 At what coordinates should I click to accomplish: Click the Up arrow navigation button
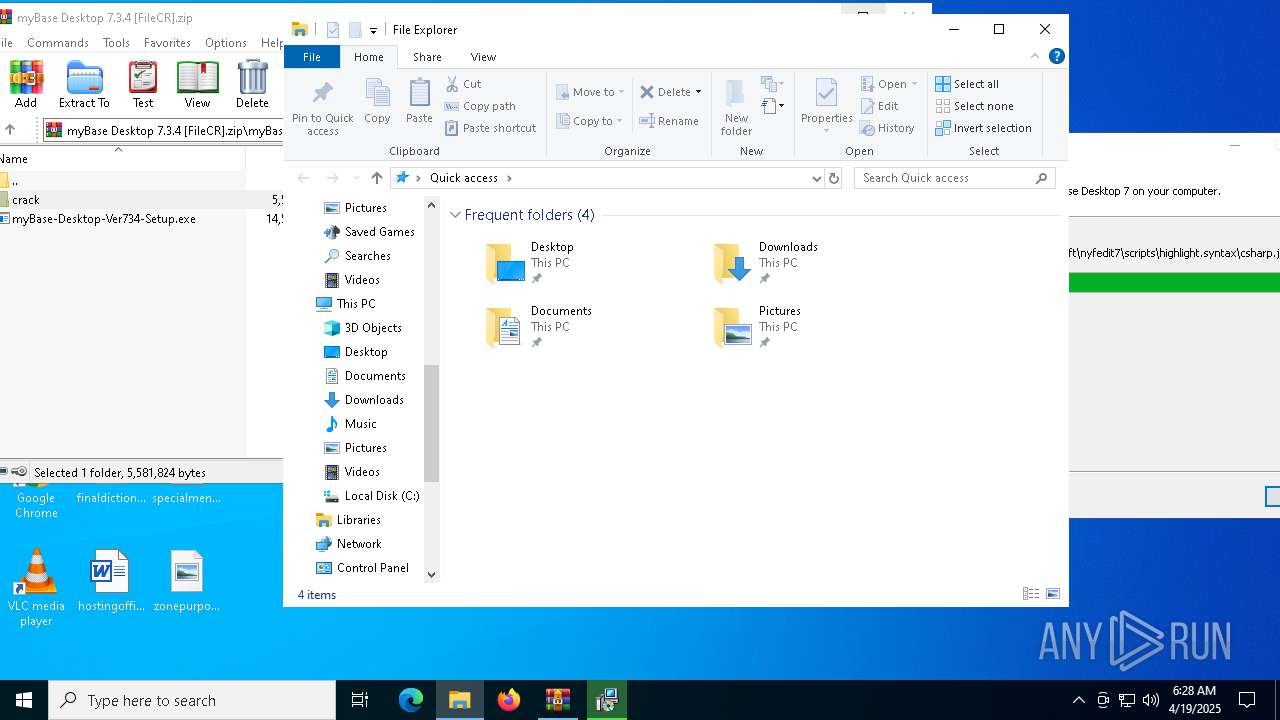tap(377, 178)
